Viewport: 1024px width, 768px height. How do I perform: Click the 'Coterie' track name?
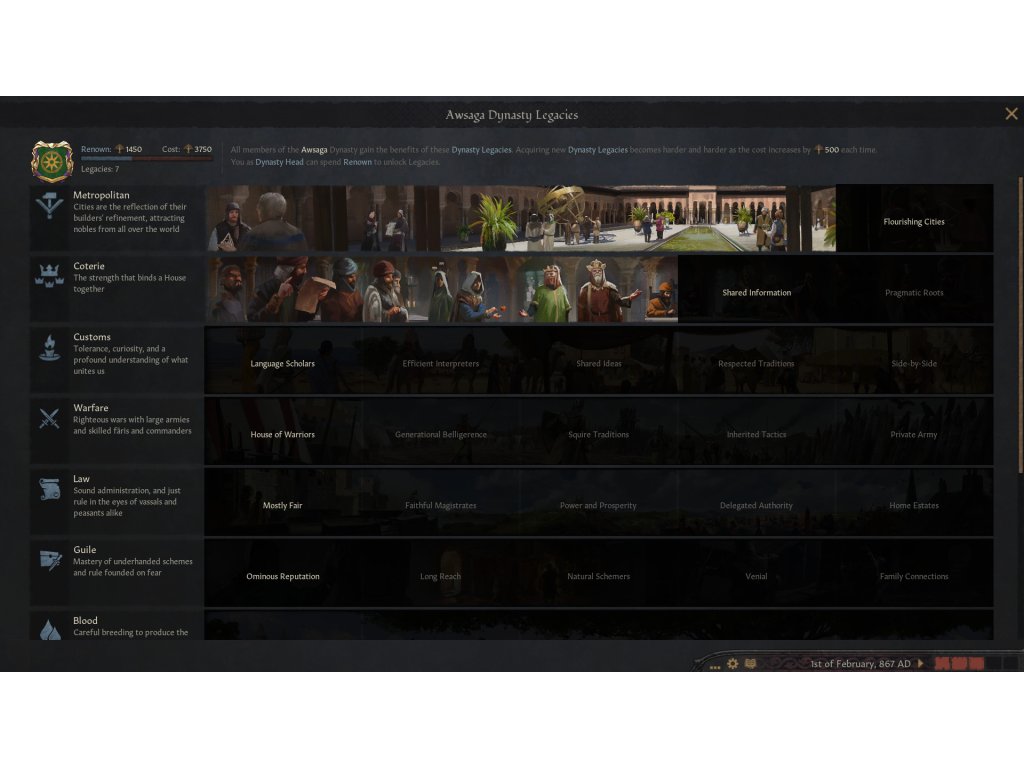click(89, 266)
